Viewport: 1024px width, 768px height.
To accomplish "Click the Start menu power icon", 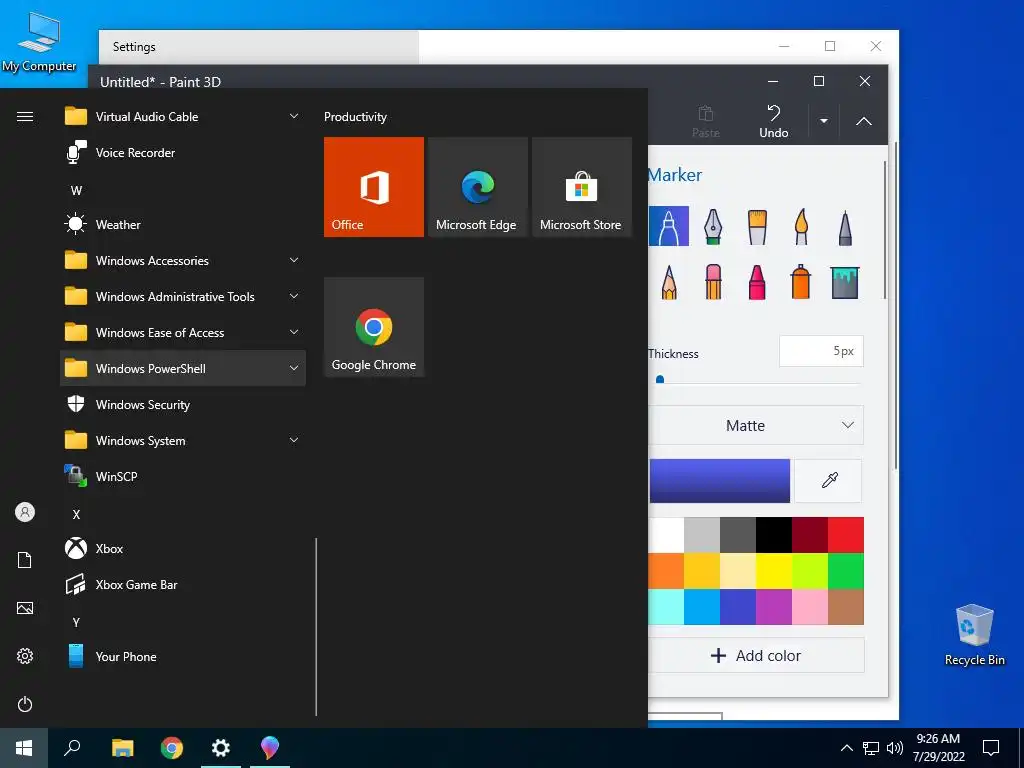I will (x=25, y=704).
